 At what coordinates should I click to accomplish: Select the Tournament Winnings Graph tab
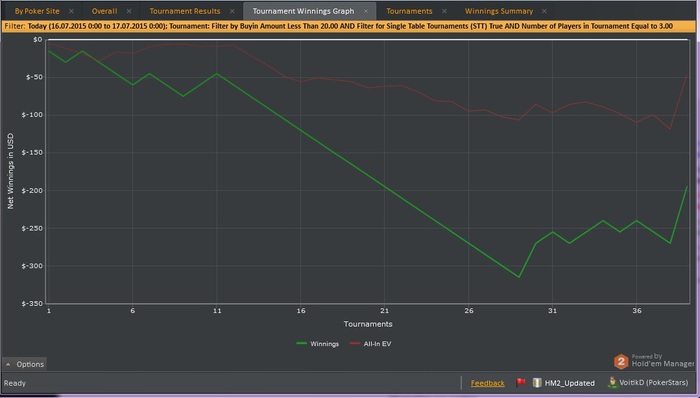(x=303, y=11)
